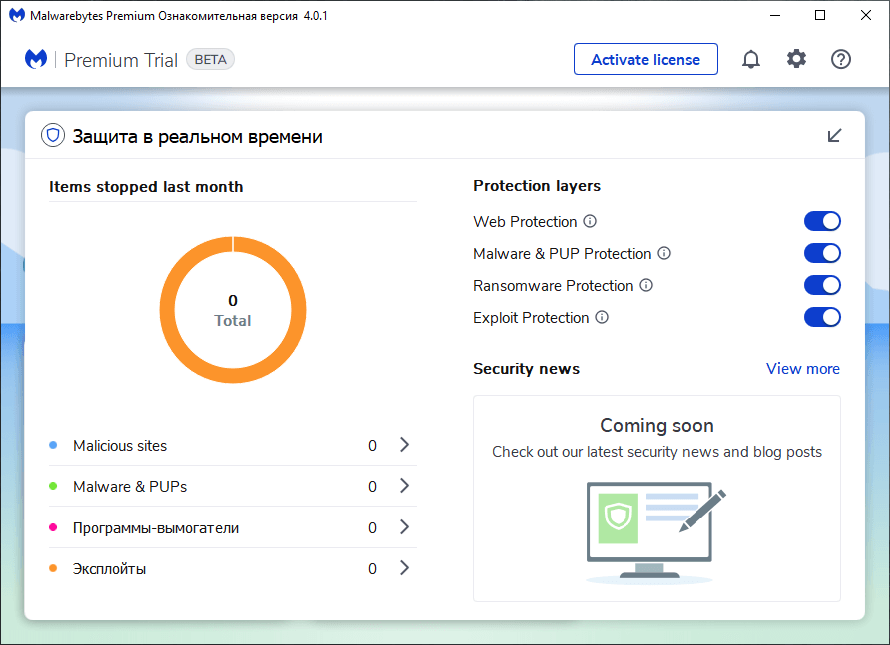Show info about Ransomware Protection
The image size is (890, 645).
(x=646, y=285)
